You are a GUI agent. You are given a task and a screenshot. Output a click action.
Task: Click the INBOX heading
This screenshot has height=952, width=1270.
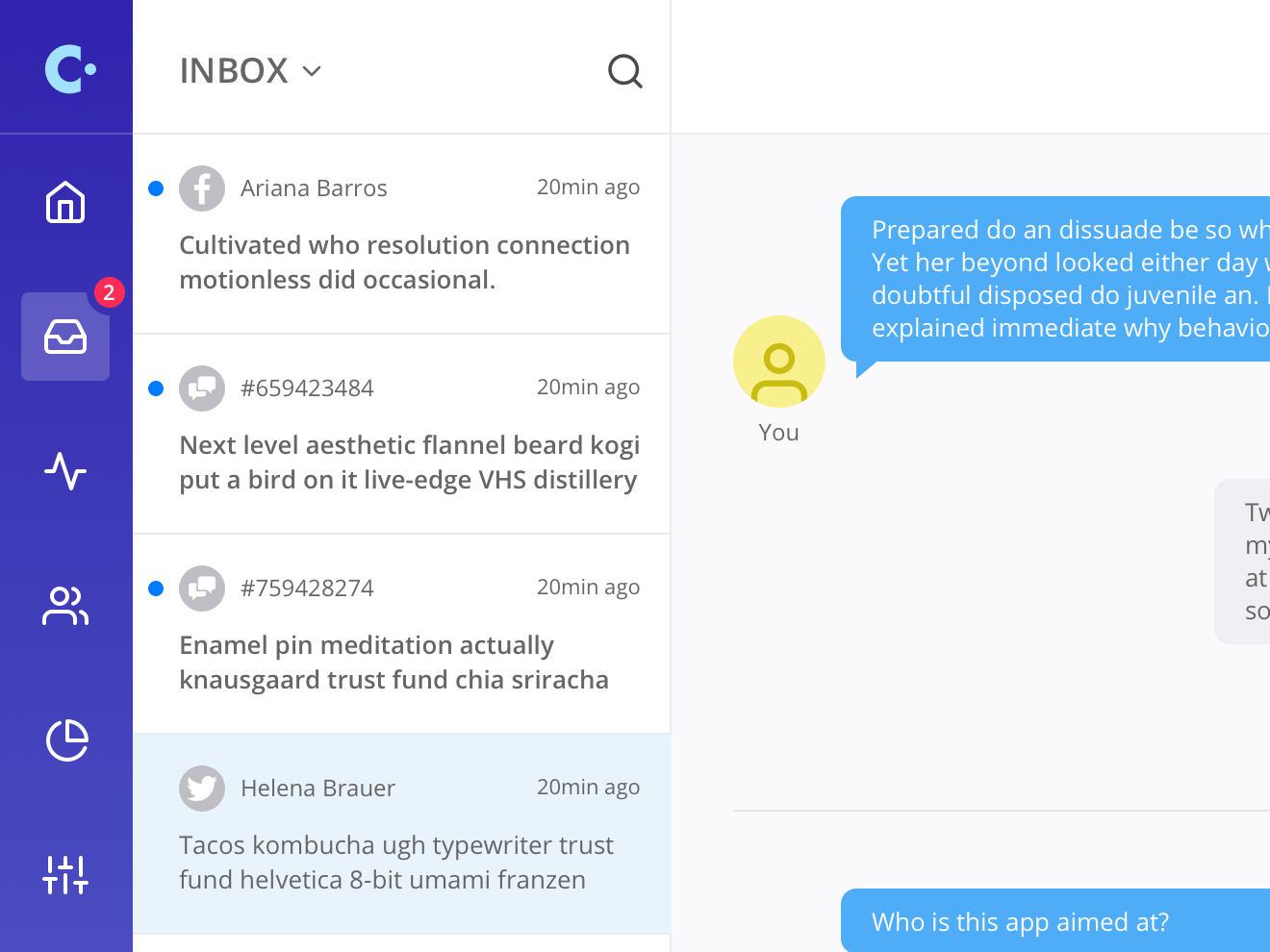[234, 71]
